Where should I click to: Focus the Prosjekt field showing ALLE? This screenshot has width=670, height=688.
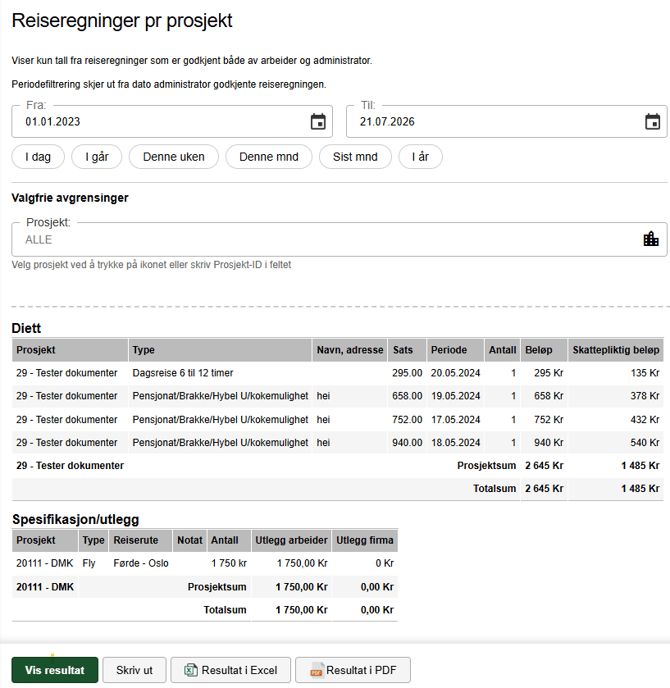coord(339,239)
